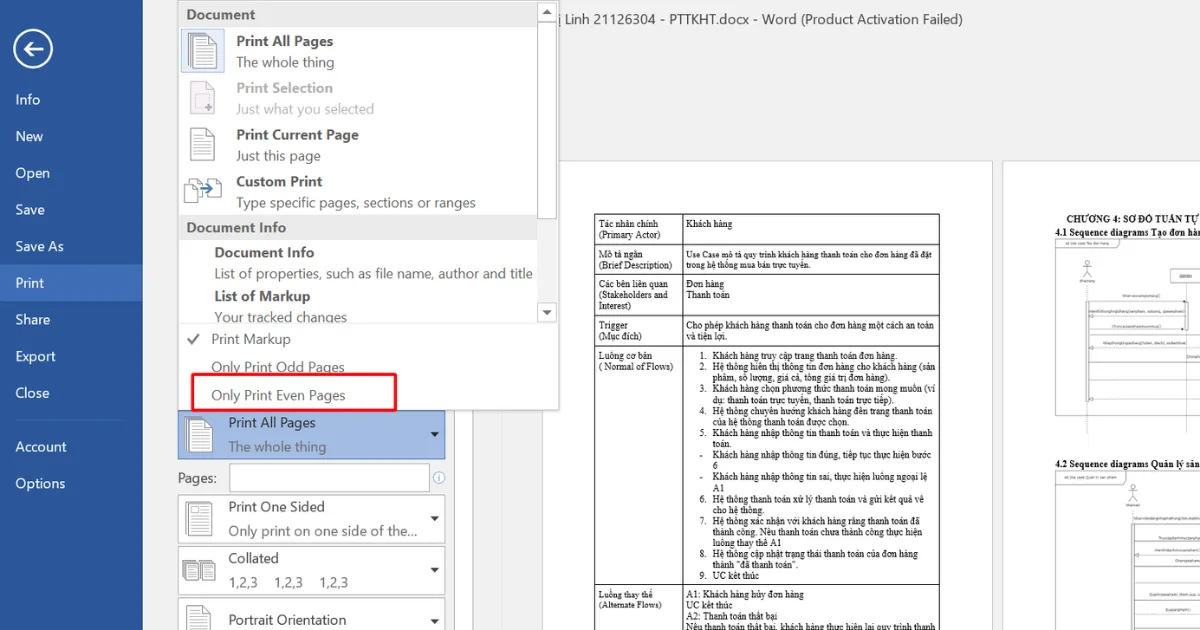This screenshot has width=1200, height=630.
Task: Select Document Info list of properties option
Action: tap(358, 263)
